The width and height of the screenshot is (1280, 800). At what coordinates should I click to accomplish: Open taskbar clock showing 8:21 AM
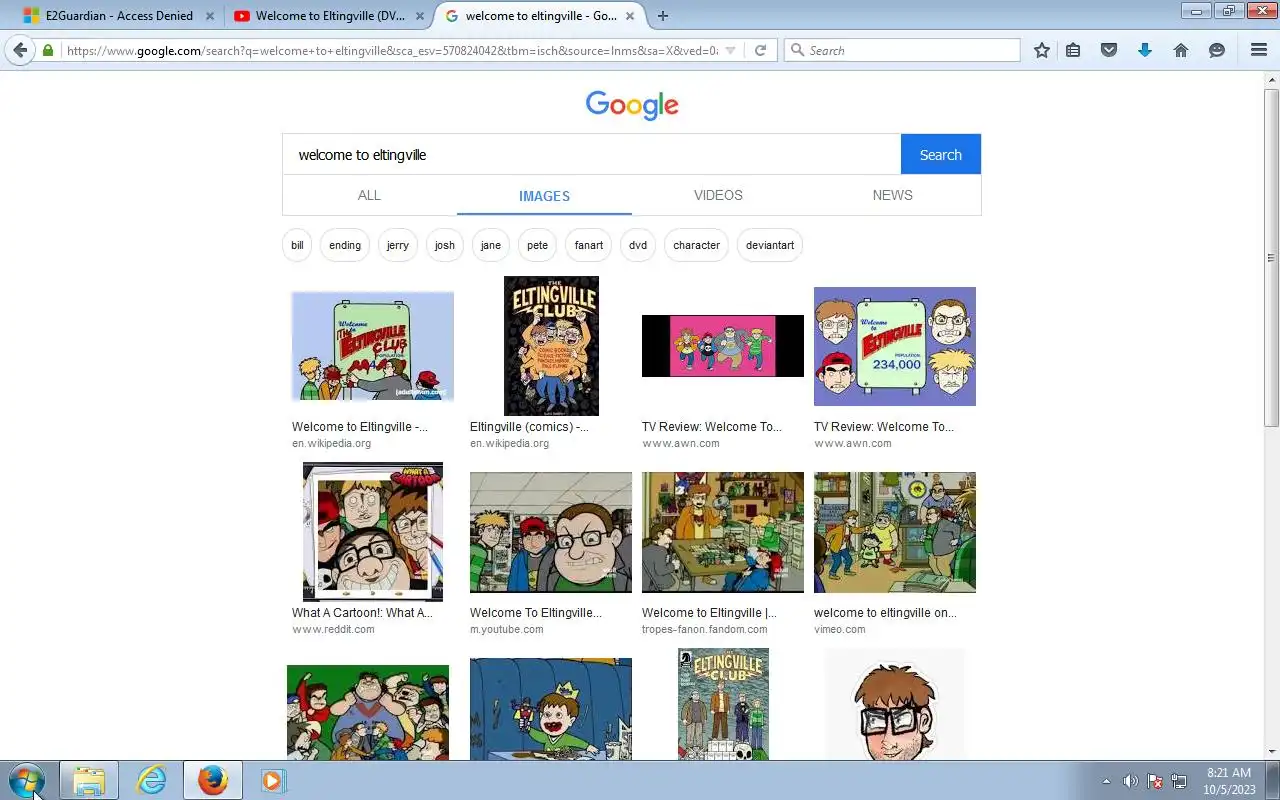1229,781
